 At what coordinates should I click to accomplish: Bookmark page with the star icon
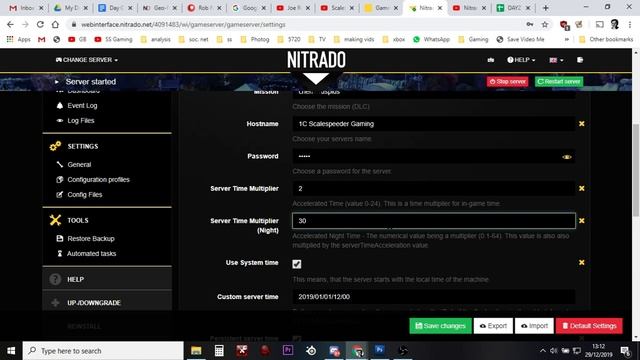pyautogui.click(x=545, y=24)
